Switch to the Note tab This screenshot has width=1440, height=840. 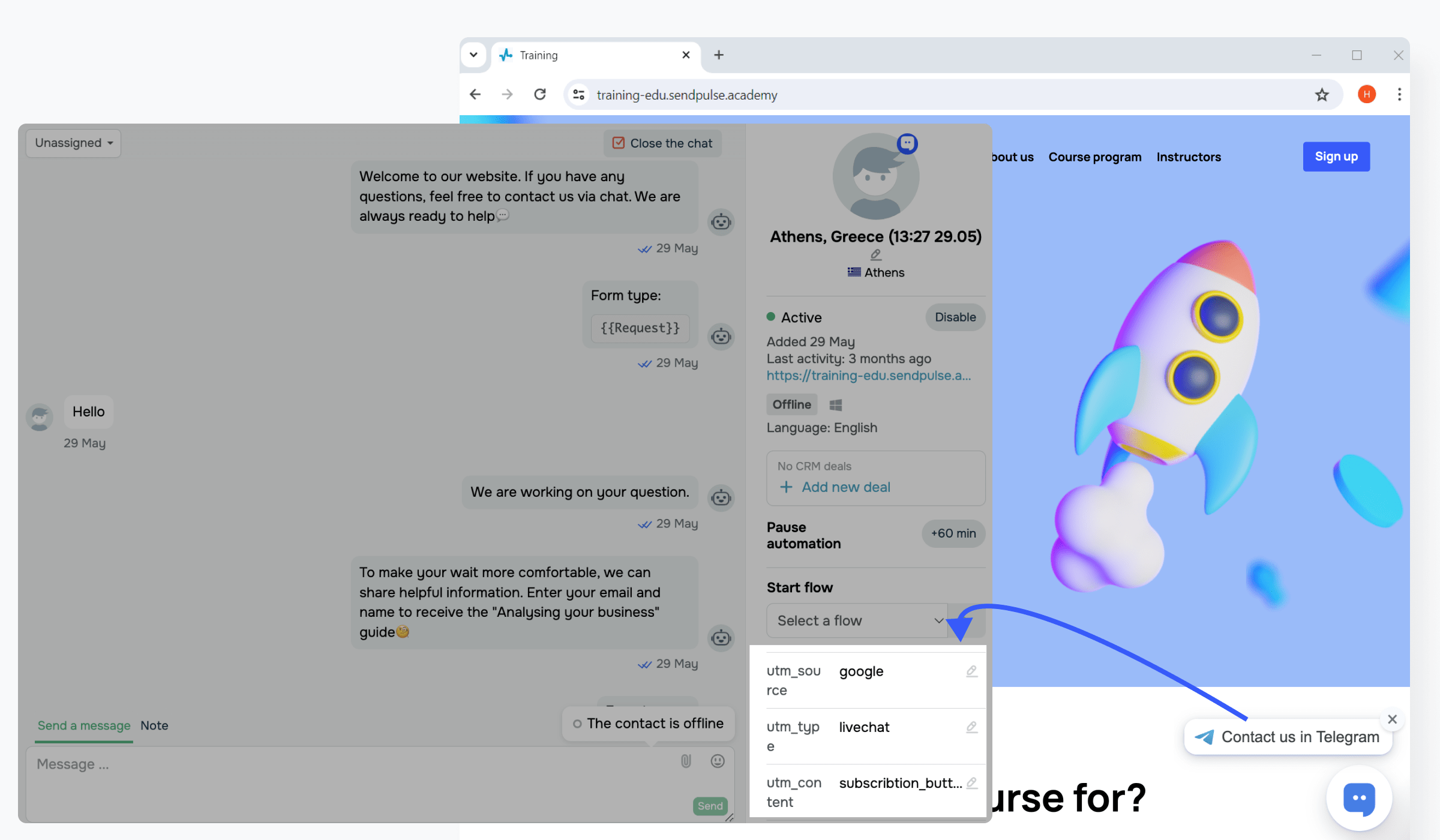pyautogui.click(x=154, y=725)
